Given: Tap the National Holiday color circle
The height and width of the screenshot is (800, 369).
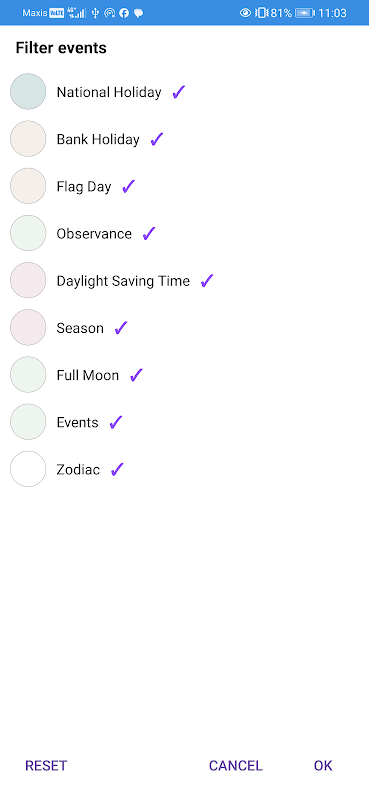Looking at the screenshot, I should click(28, 92).
